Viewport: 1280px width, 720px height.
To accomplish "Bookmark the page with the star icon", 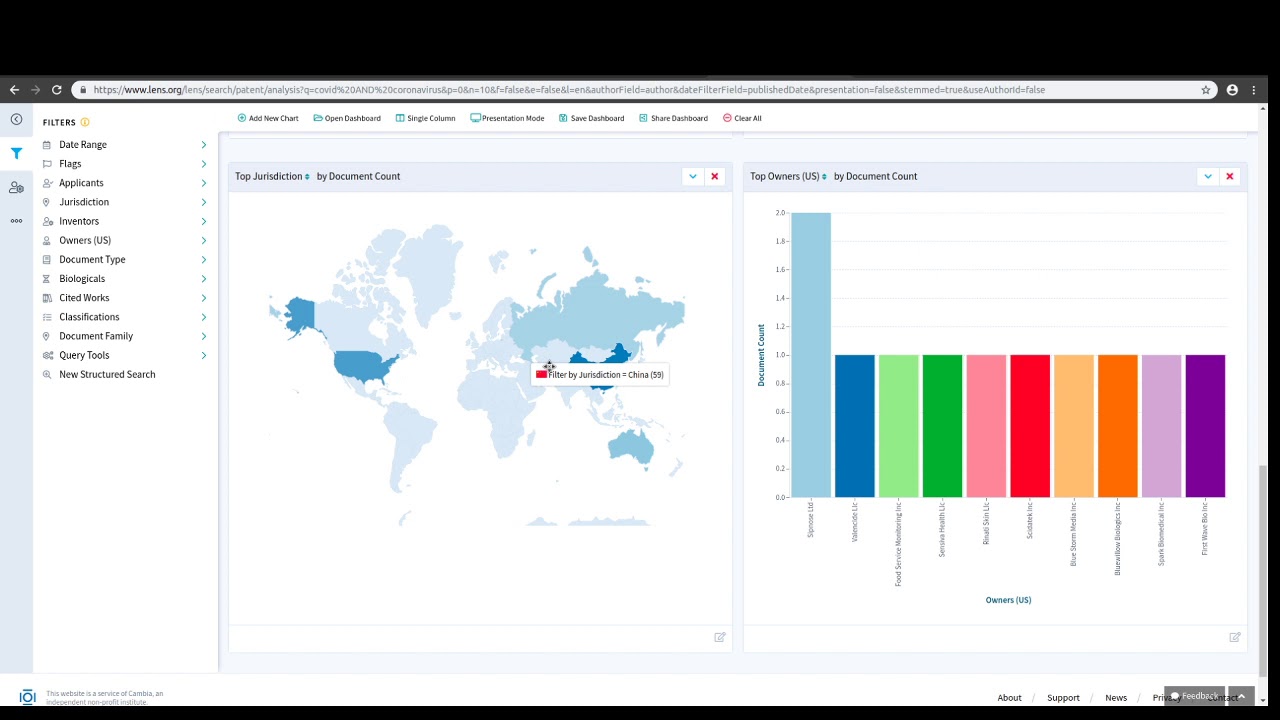I will click(x=1206, y=90).
